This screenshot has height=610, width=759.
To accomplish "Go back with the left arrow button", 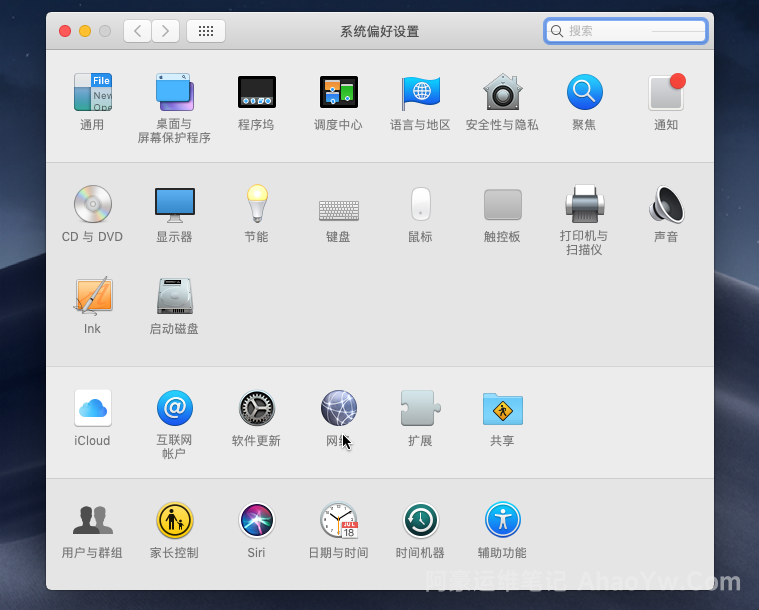I will tap(137, 31).
